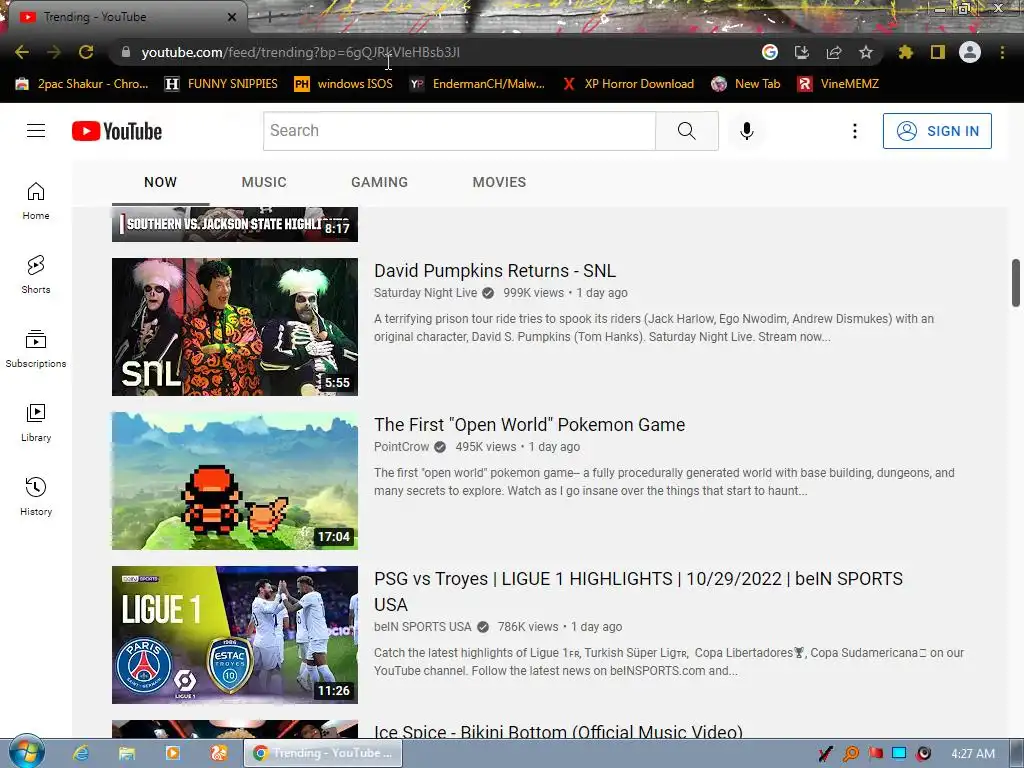Image resolution: width=1024 pixels, height=768 pixels.
Task: Open the New Tab bookmark
Action: [745, 84]
